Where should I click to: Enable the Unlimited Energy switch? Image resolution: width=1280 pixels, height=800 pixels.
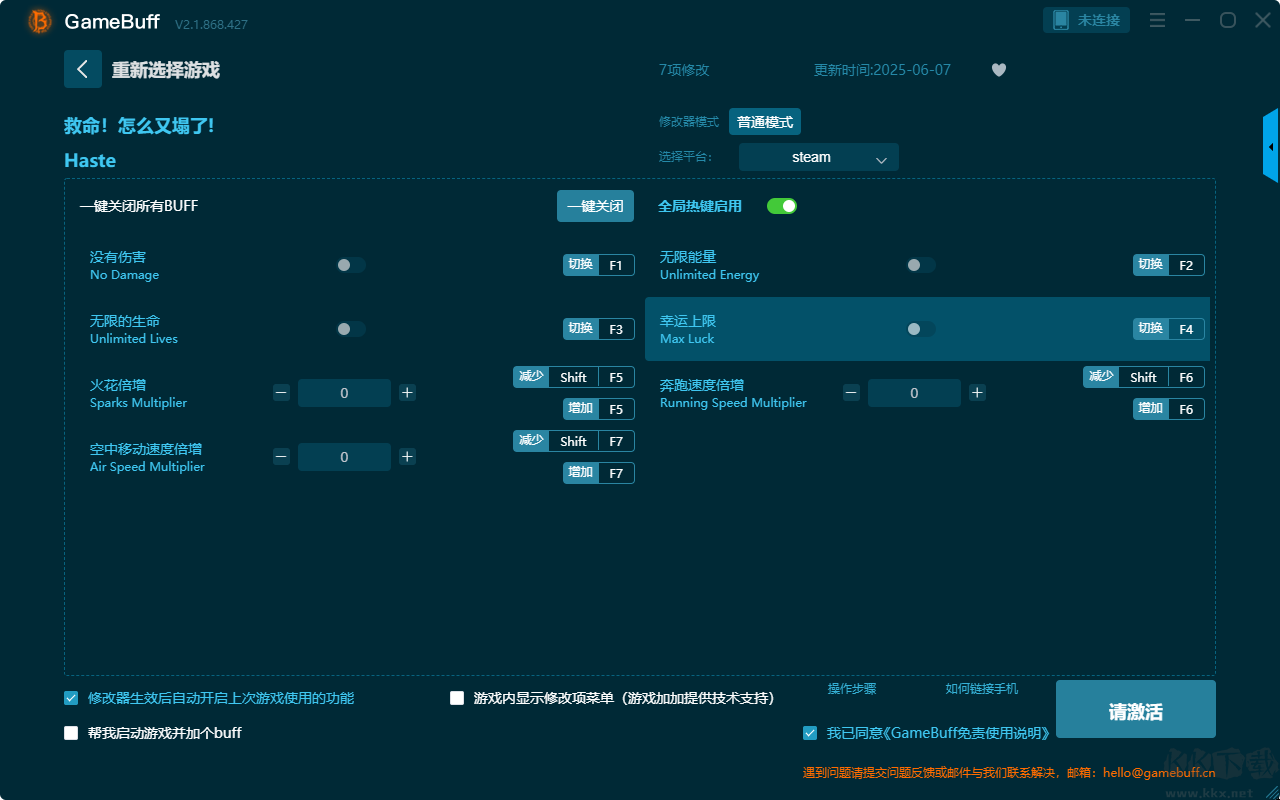pyautogui.click(x=921, y=265)
